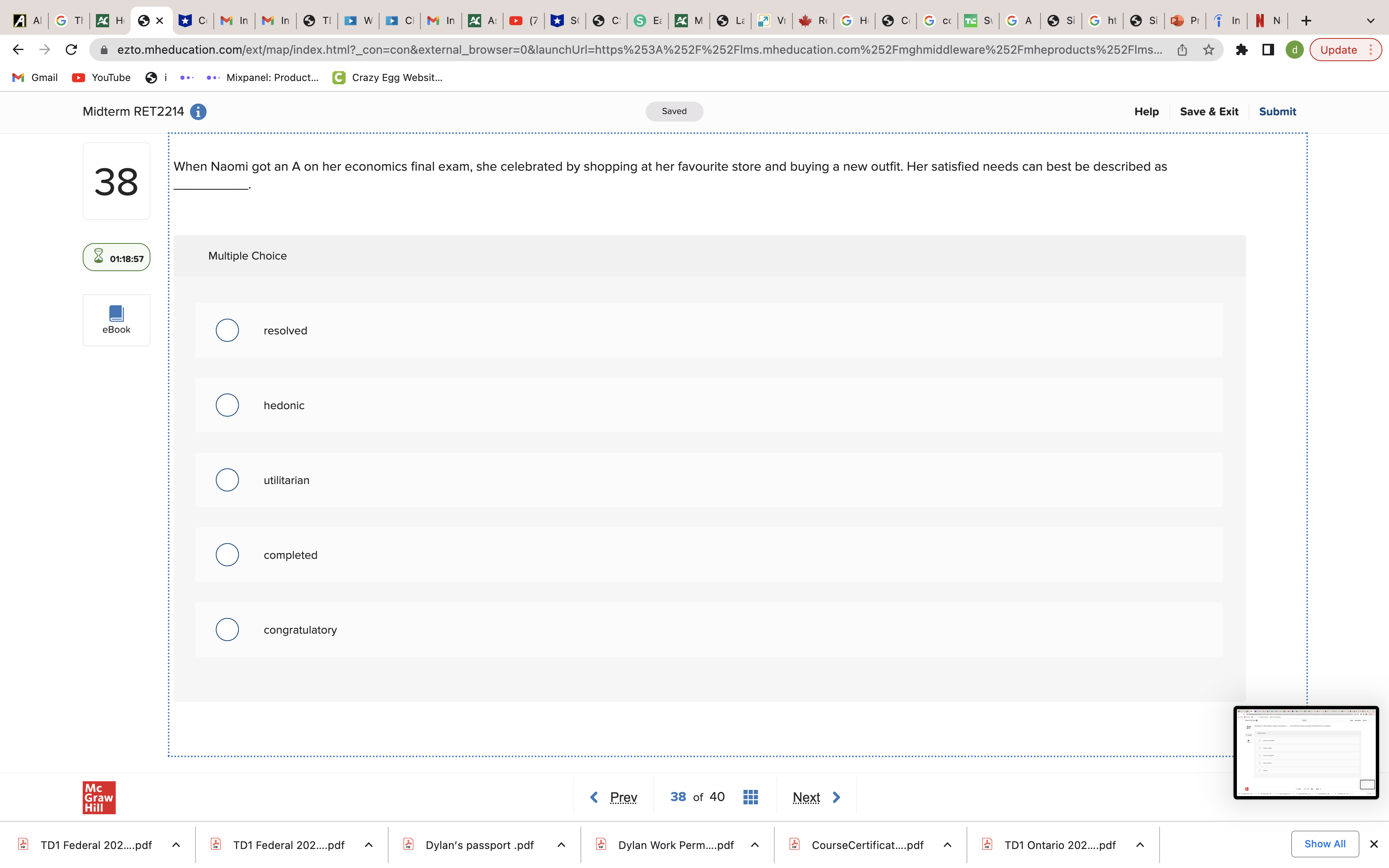Select the utilitarian answer option
This screenshot has height=868, width=1389.
tap(227, 480)
